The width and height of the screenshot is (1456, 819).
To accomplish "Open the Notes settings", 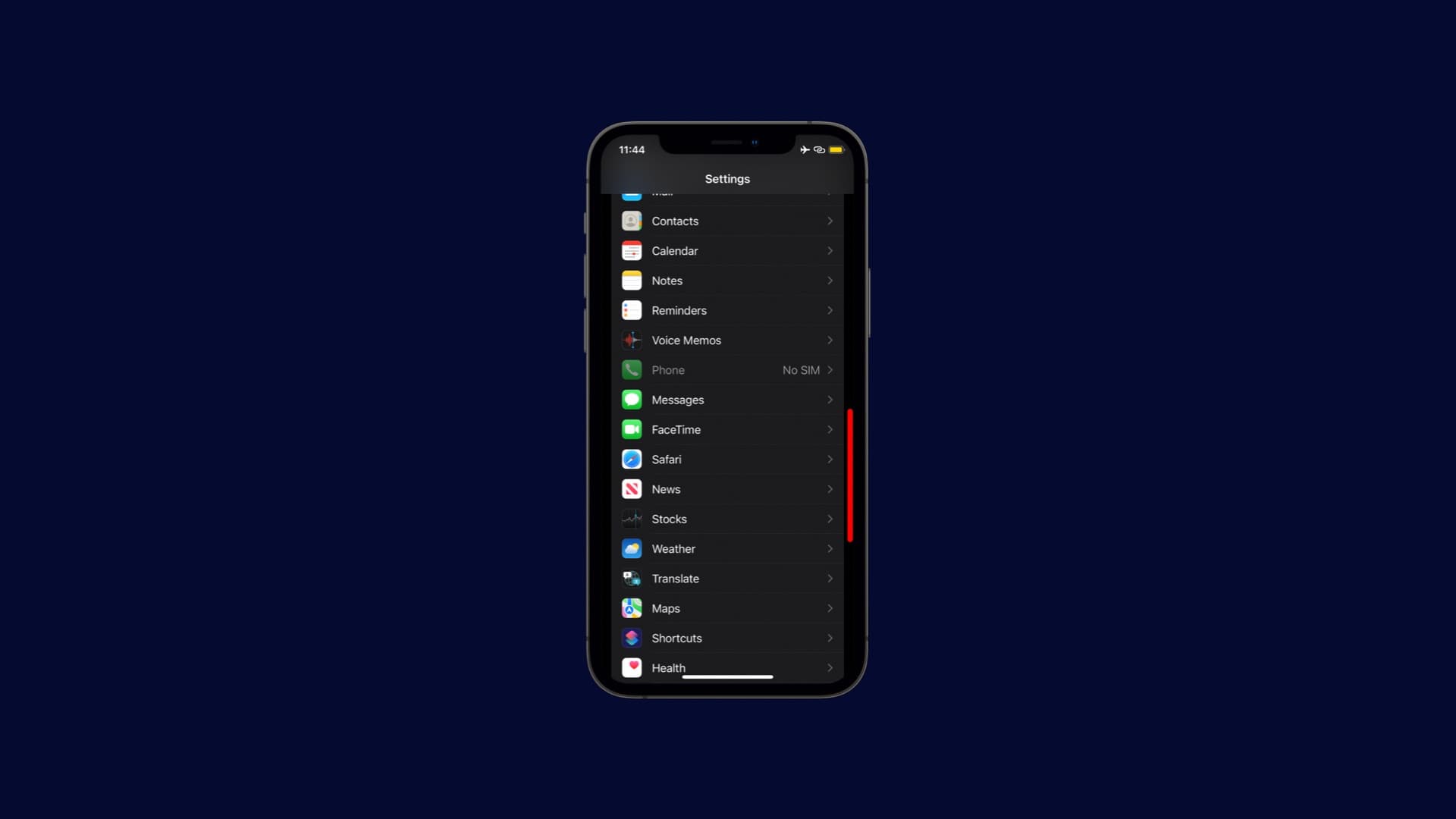I will tap(727, 280).
